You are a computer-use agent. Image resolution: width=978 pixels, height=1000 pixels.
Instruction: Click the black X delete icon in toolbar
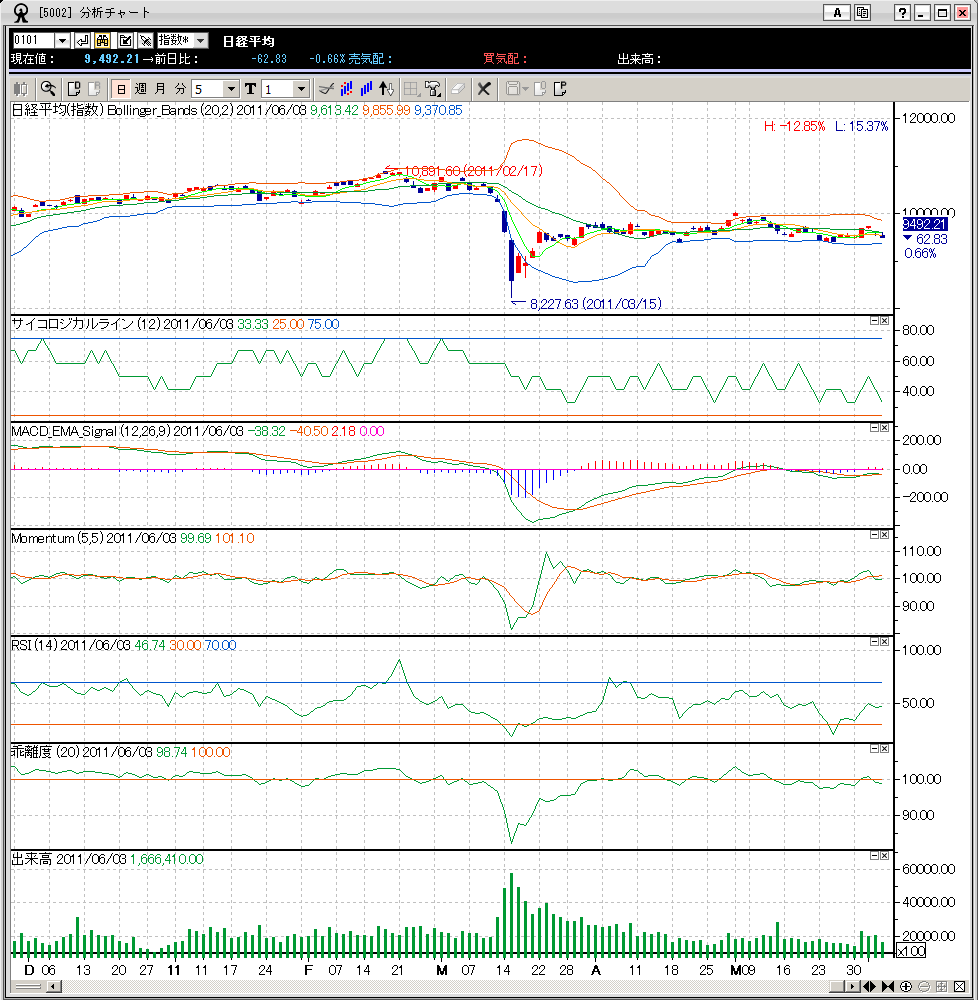484,89
